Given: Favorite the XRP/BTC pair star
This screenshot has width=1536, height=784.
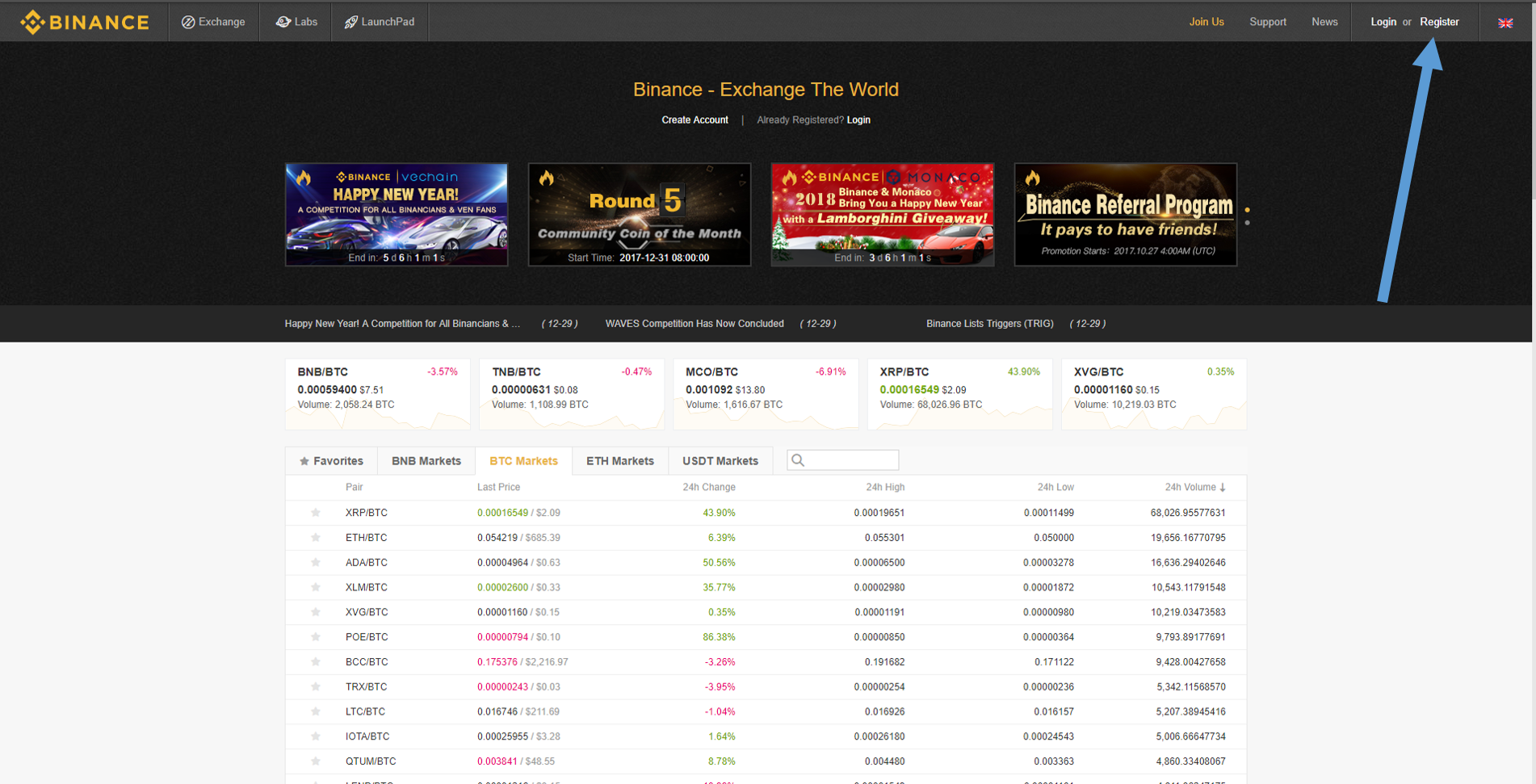Looking at the screenshot, I should 316,513.
